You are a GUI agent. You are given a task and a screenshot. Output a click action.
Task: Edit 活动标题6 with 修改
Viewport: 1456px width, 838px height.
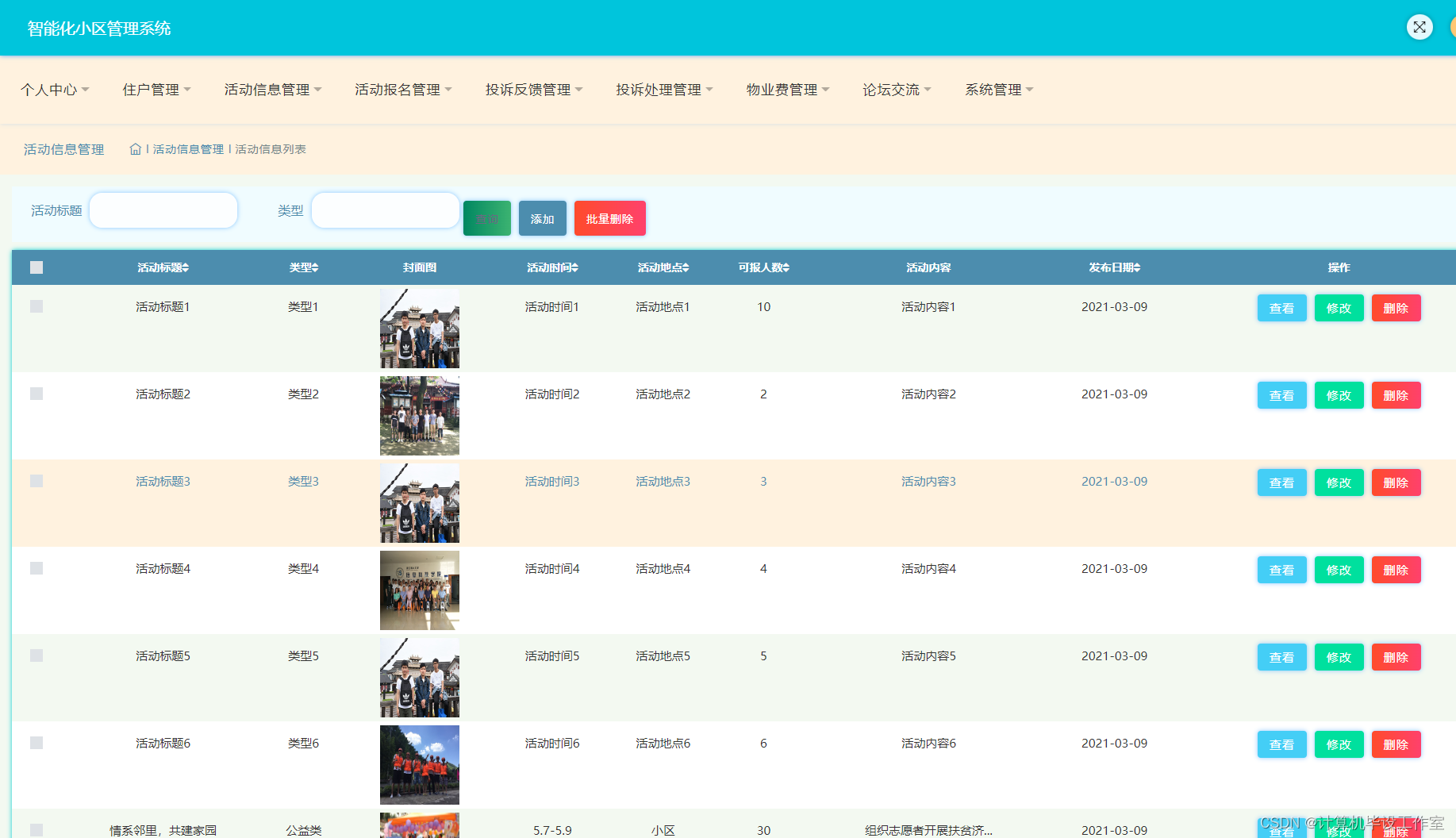pos(1339,744)
